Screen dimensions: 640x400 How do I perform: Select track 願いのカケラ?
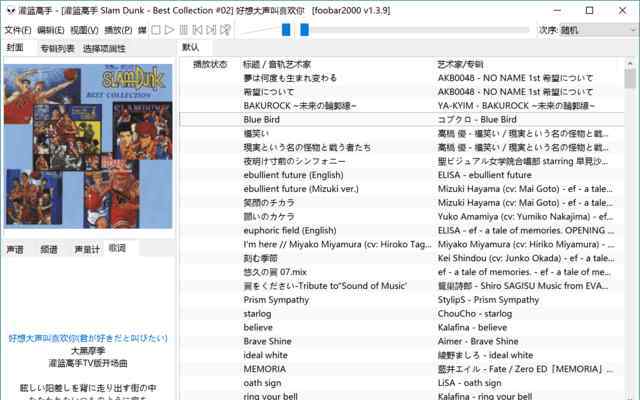coord(269,217)
